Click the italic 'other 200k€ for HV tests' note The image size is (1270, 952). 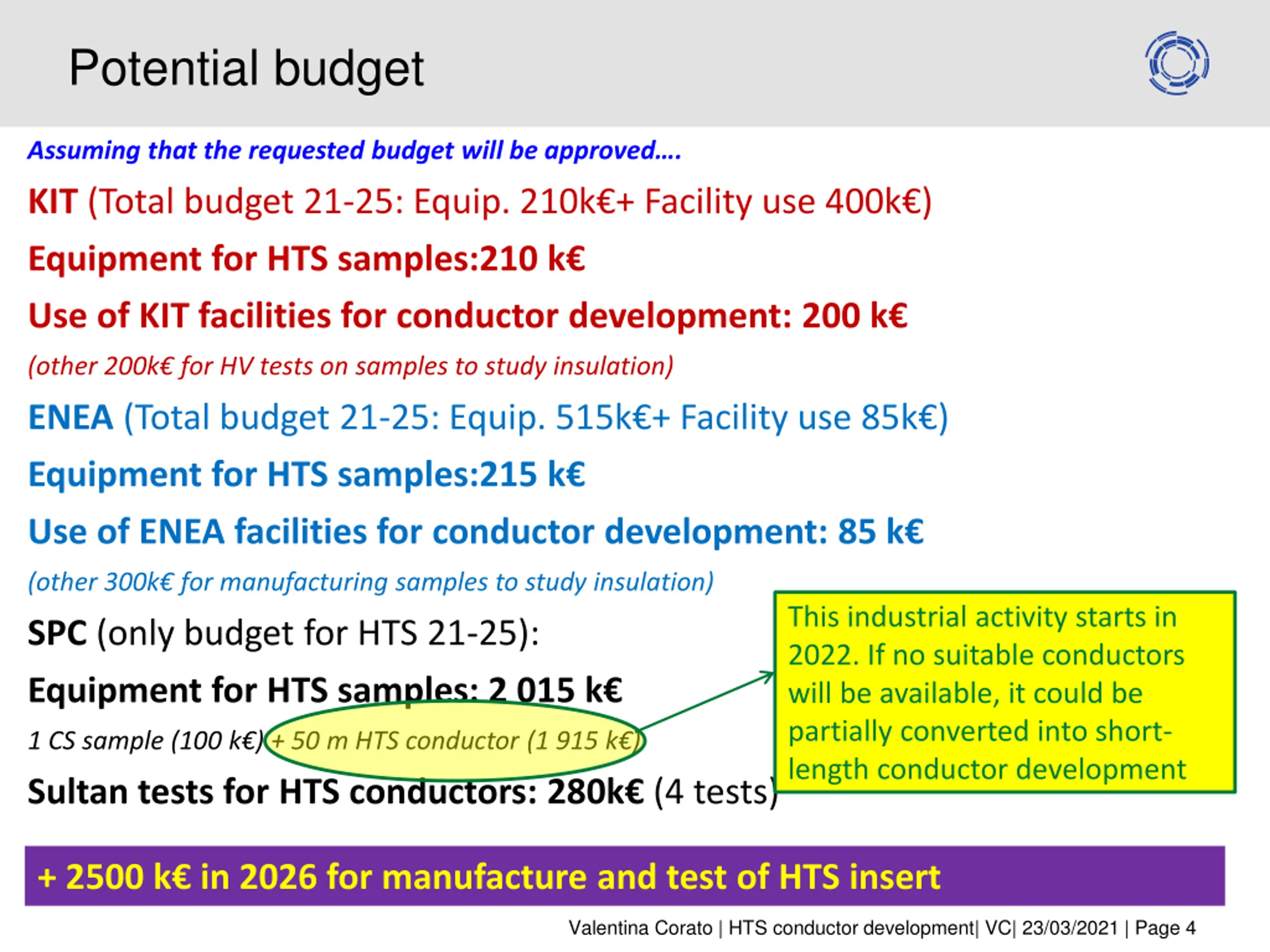coord(350,366)
